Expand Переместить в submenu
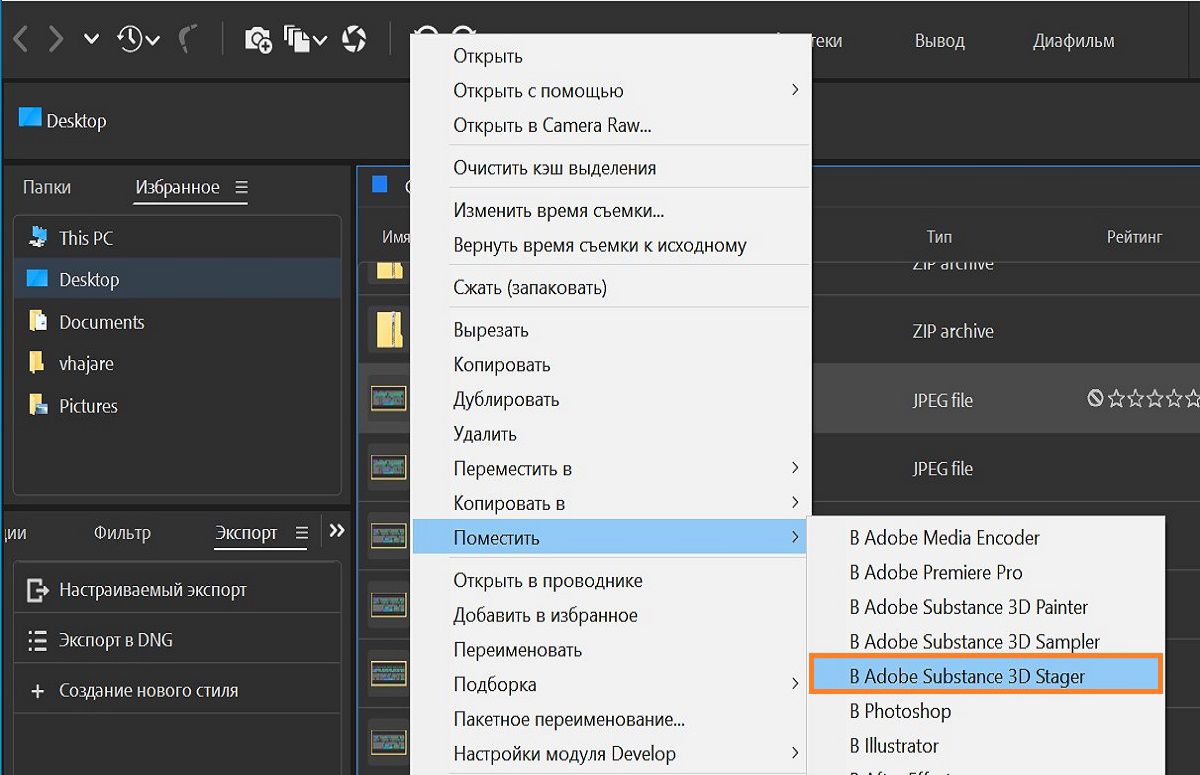The width and height of the screenshot is (1200, 775). pos(609,468)
